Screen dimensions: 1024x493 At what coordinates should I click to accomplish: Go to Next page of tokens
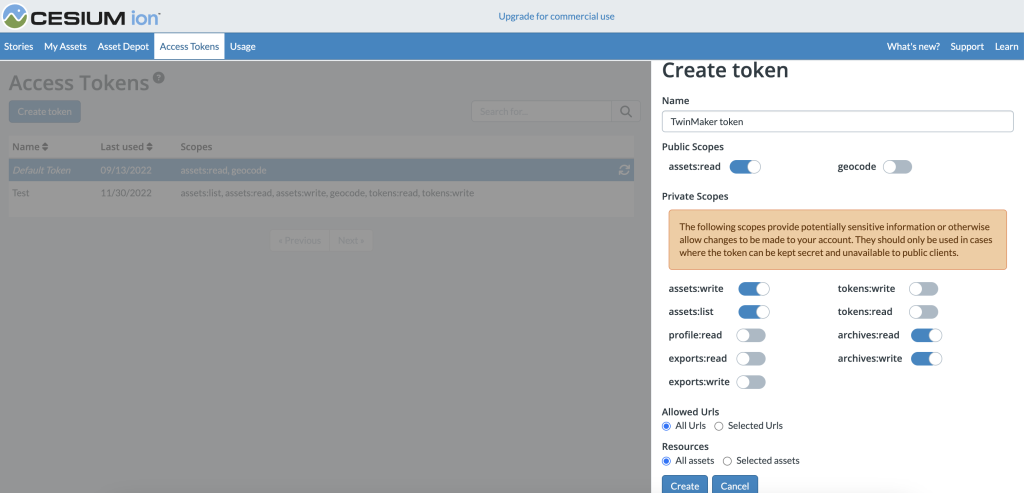351,240
